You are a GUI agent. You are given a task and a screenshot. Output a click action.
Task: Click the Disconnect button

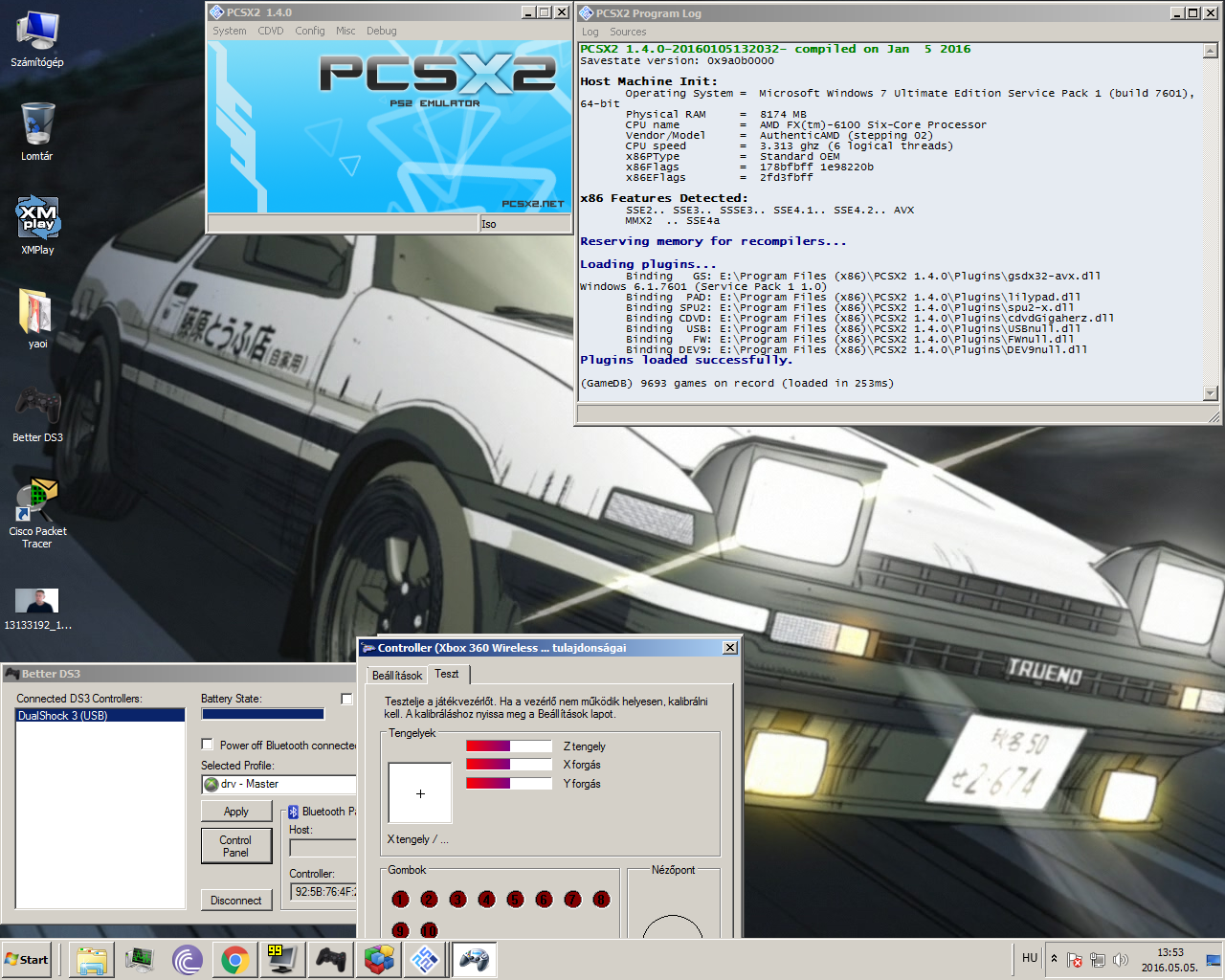point(236,900)
